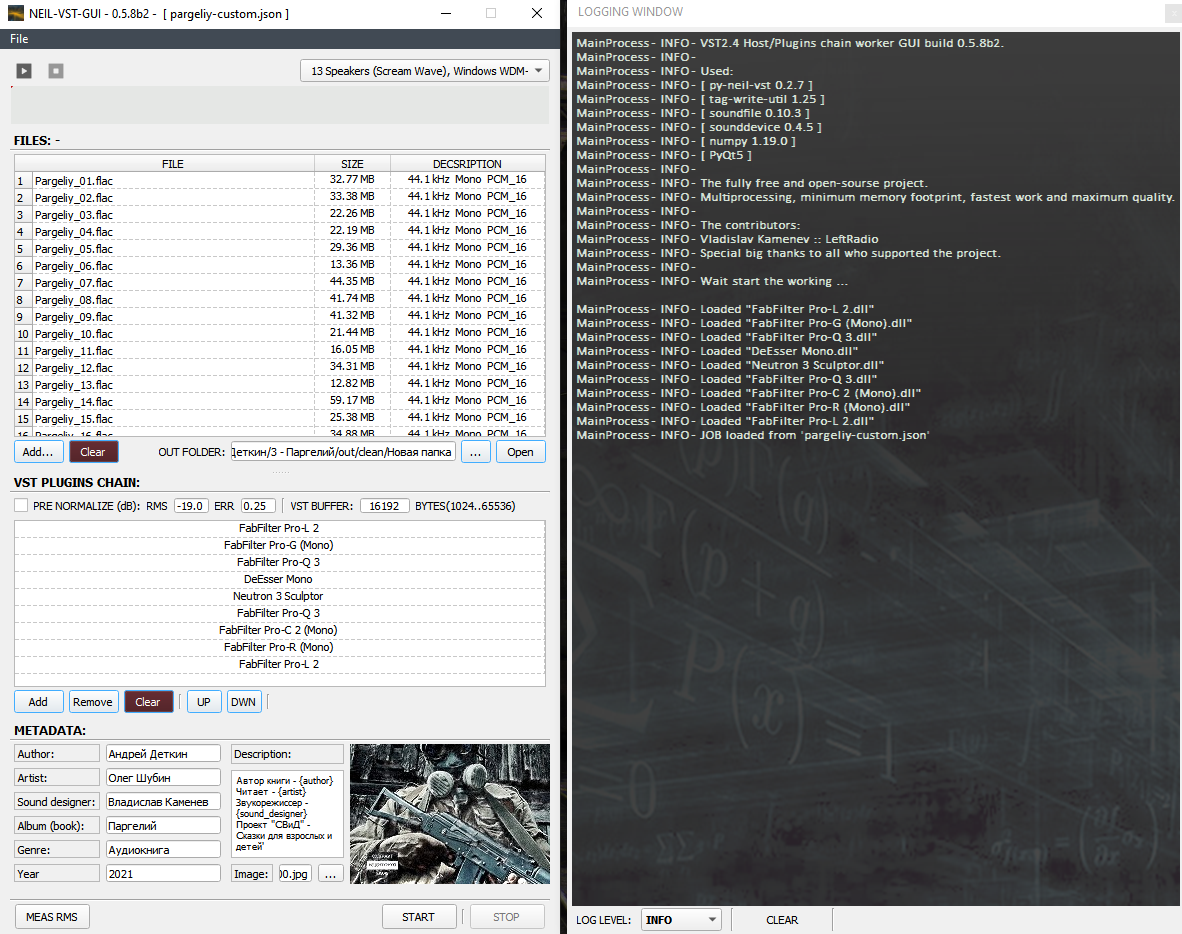Clear the logging window output

(x=781, y=920)
